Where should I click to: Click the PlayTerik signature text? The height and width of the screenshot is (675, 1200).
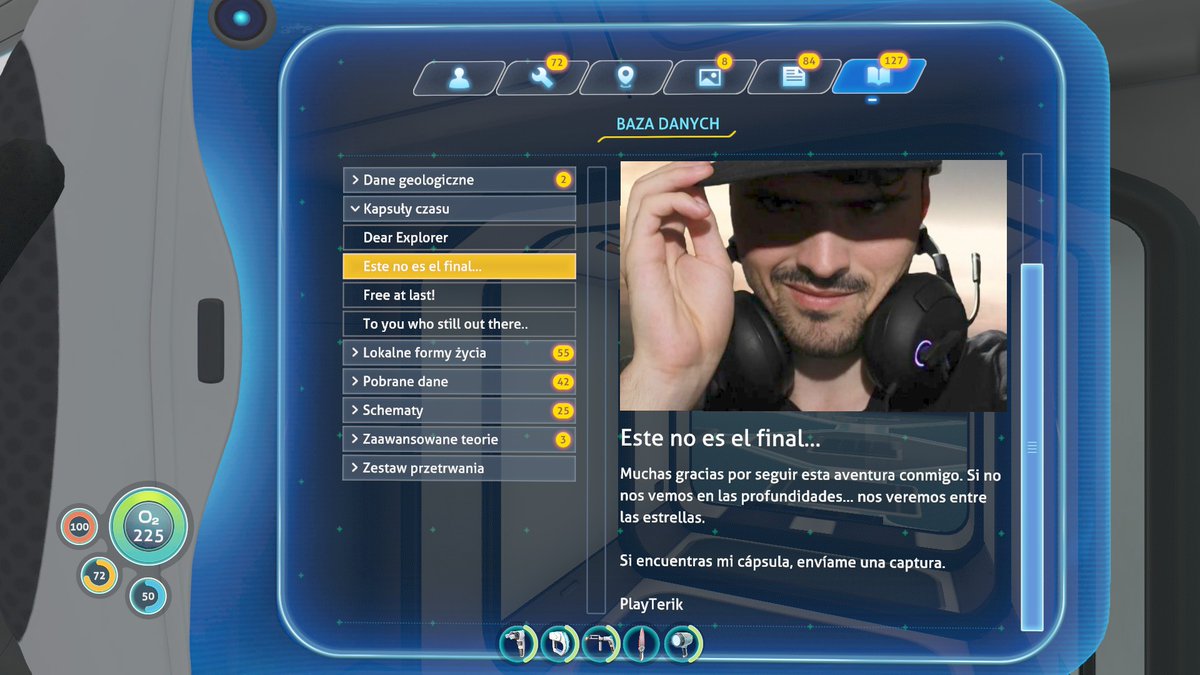coord(652,605)
